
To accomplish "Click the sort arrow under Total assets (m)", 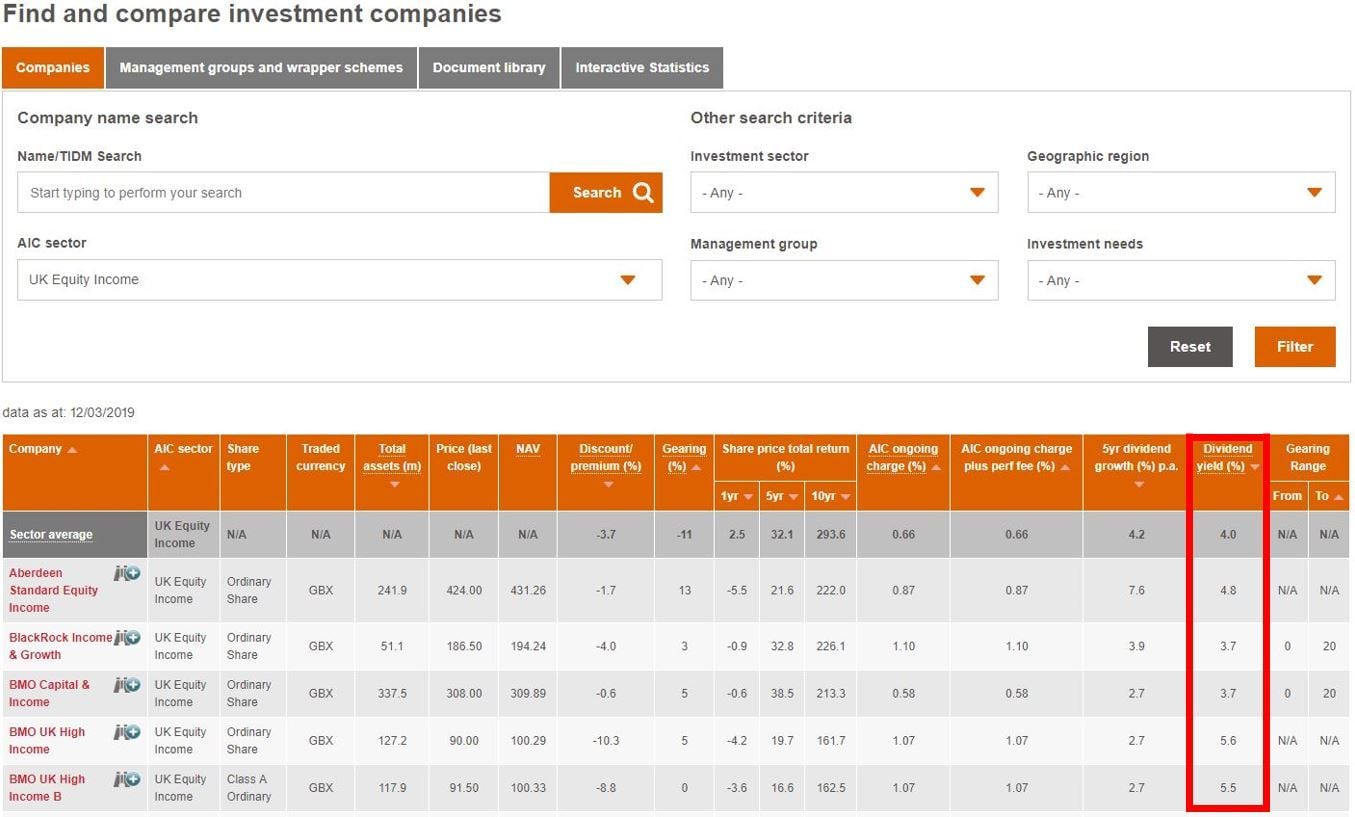I will pyautogui.click(x=394, y=484).
